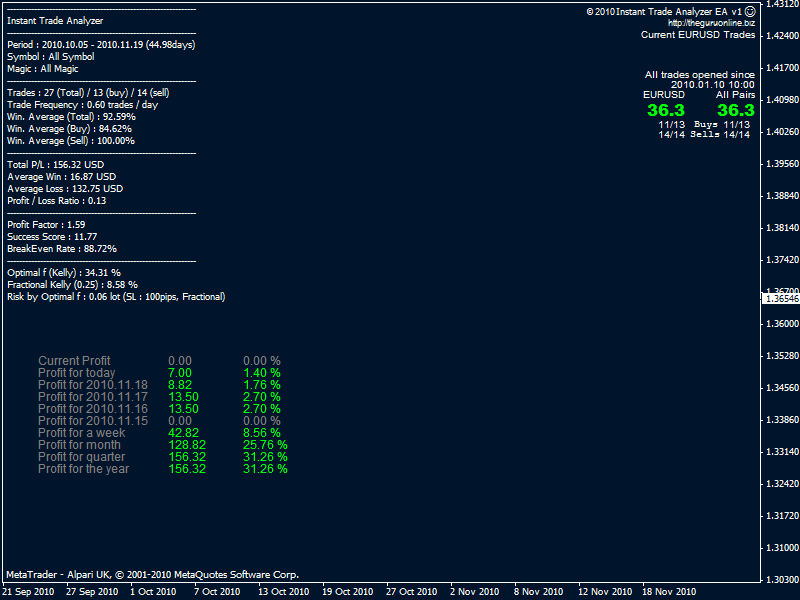Click the green EURUSD 36.3 value
Screen dimensions: 800x600
click(x=665, y=110)
